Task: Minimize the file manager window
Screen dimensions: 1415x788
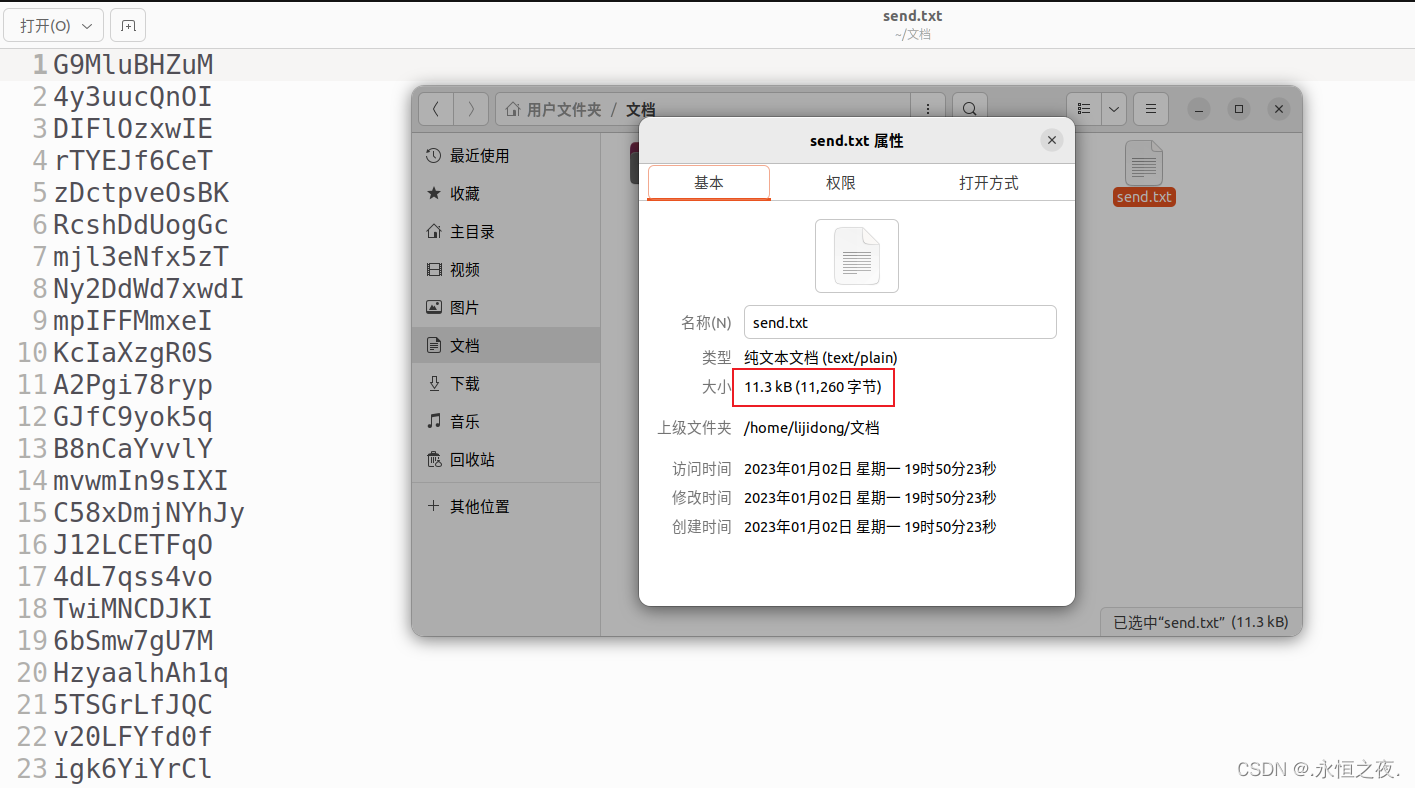Action: (x=1199, y=109)
